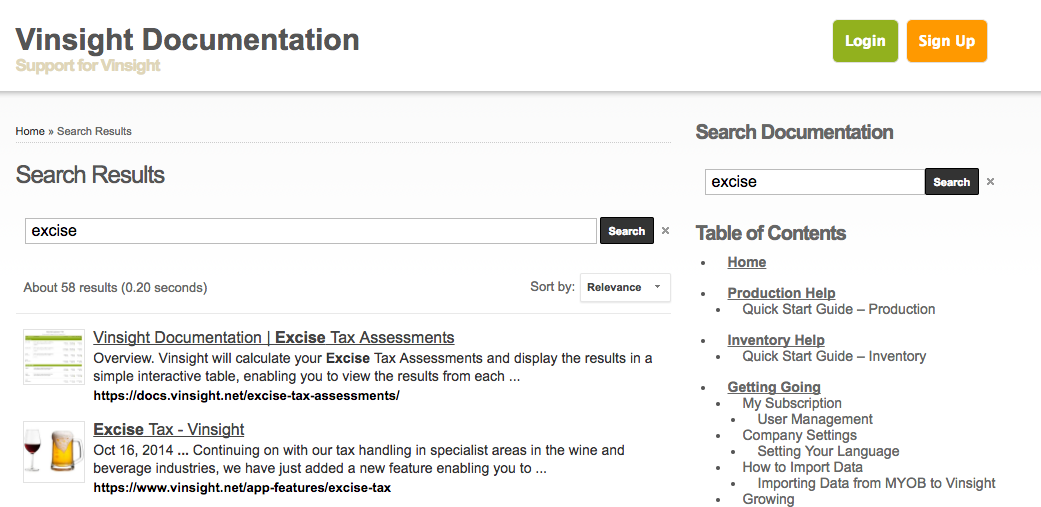Open the Excise Tax - Vinsight result title
Image resolution: width=1041 pixels, height=507 pixels.
[169, 429]
